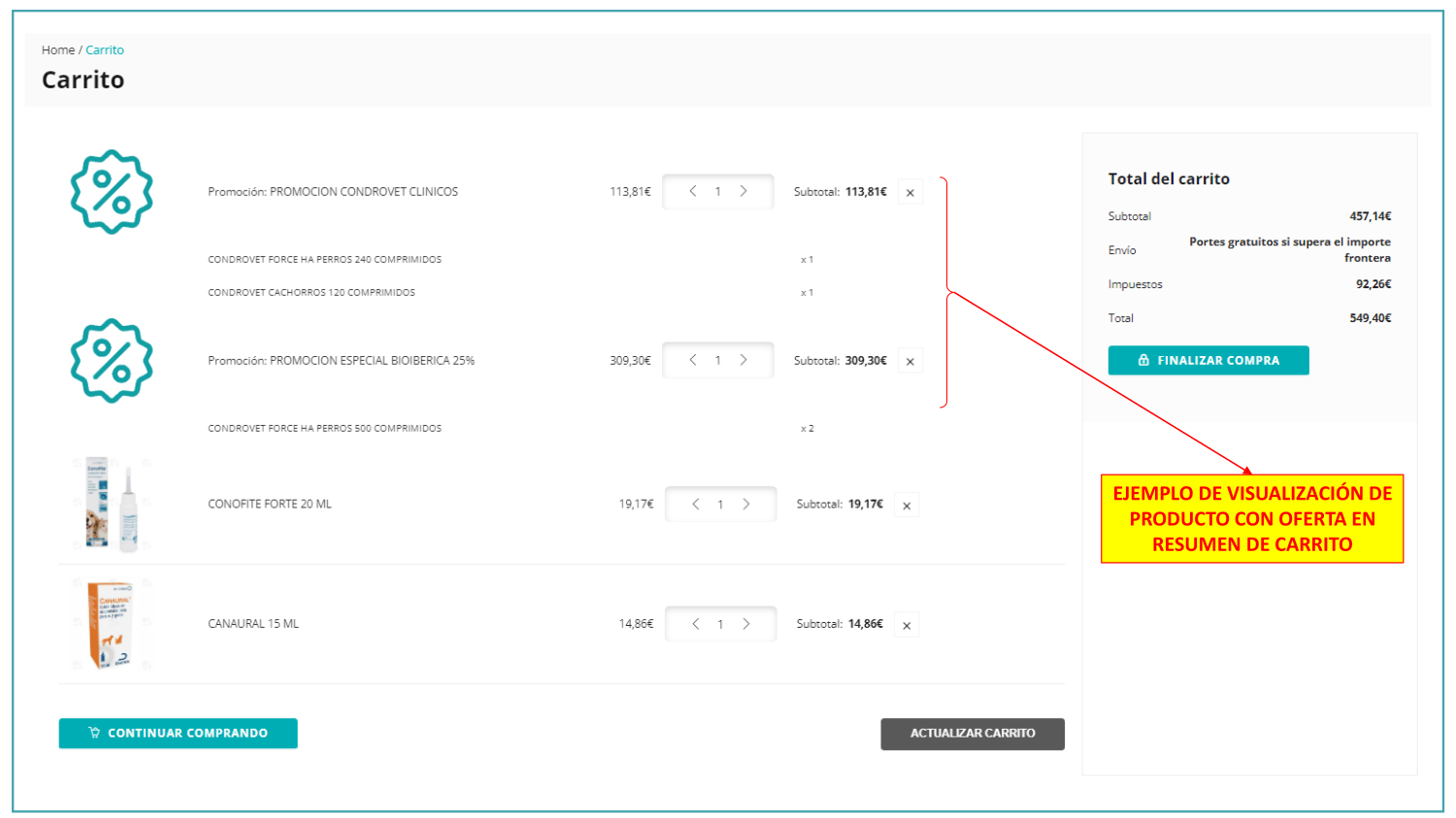Remove PROMOCION ESPECIAL BIOIBERICA 25% from cart
The height and width of the screenshot is (818, 1456).
pos(910,362)
